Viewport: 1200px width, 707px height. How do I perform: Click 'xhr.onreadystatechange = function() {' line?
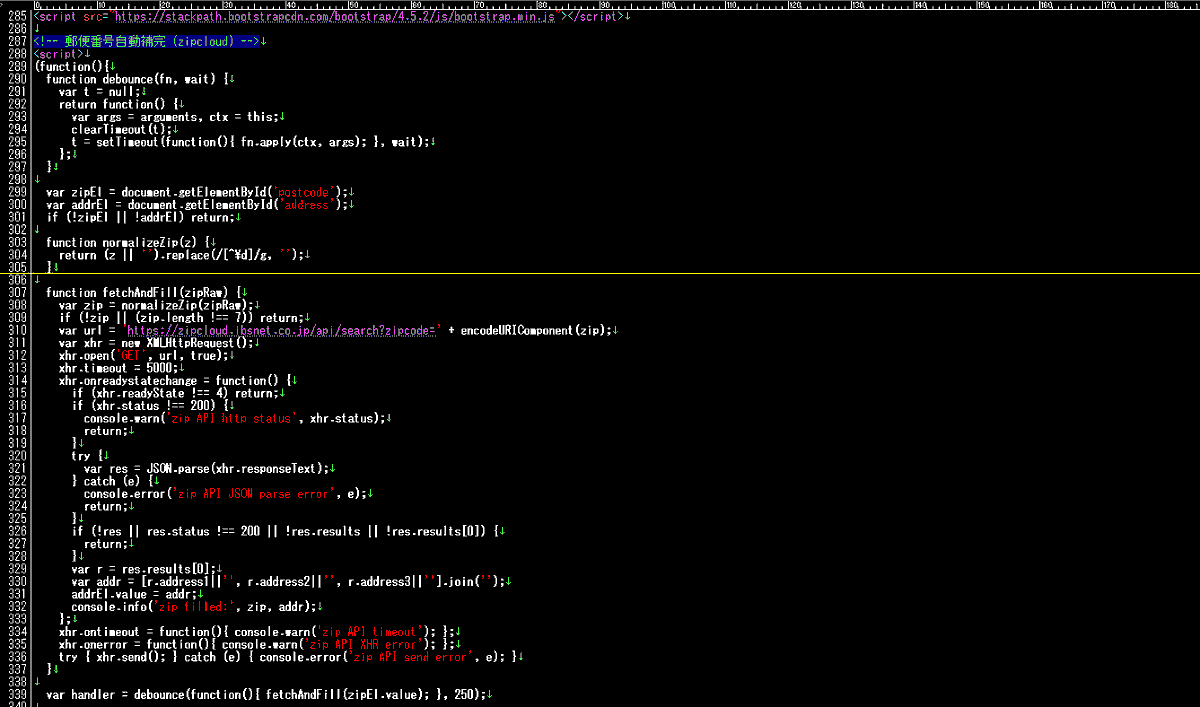click(175, 380)
